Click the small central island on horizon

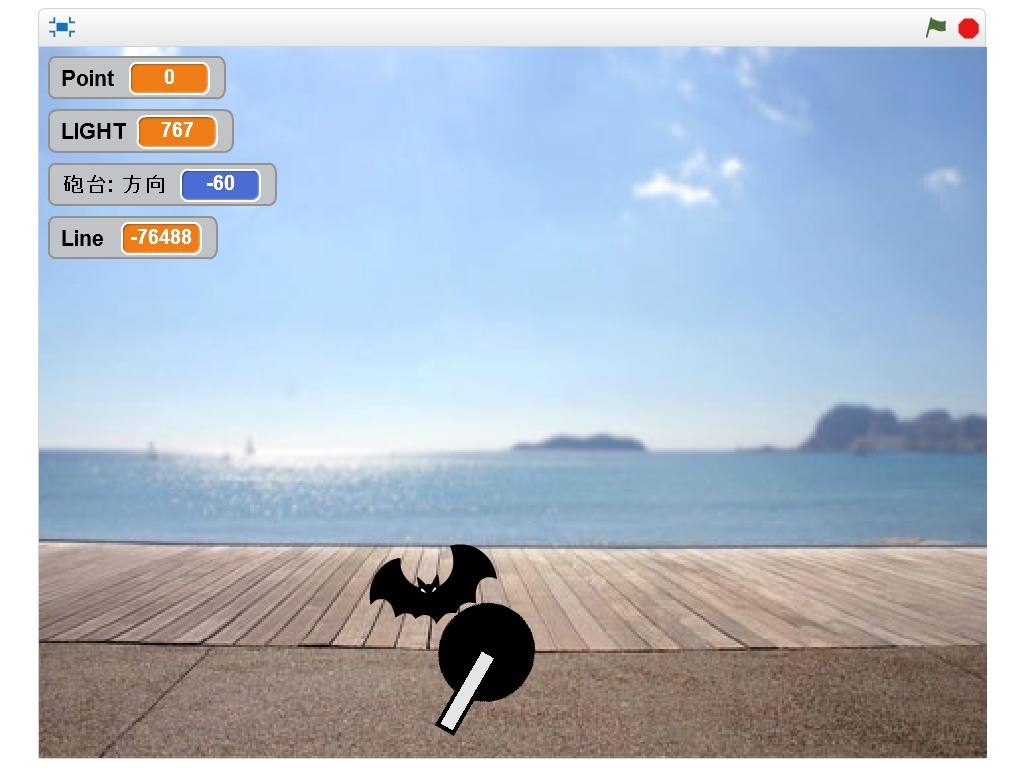tap(578, 442)
